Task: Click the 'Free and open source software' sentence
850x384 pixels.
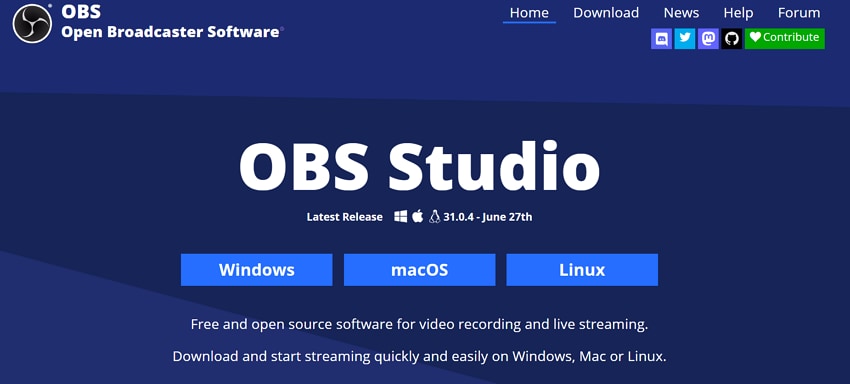Action: click(x=420, y=325)
